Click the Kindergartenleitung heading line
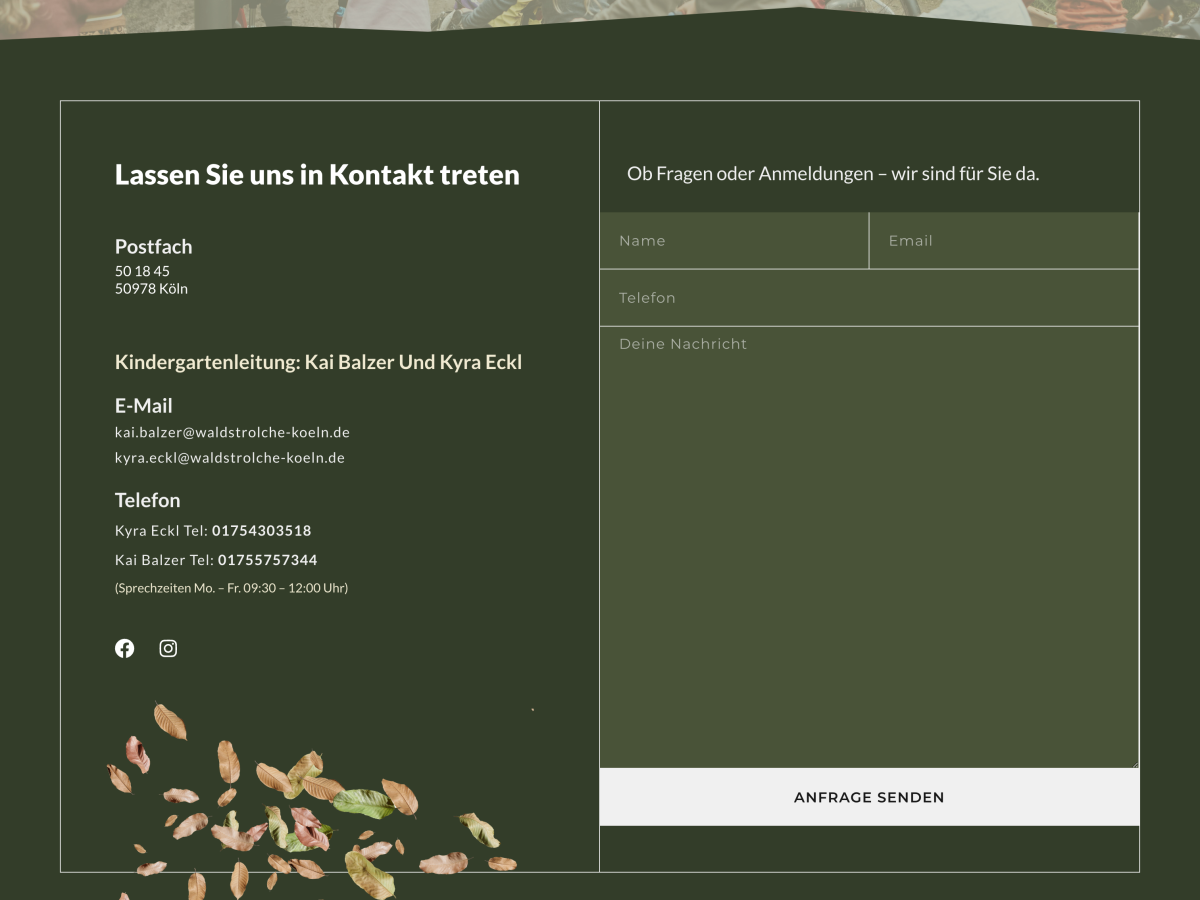This screenshot has width=1200, height=900. (x=318, y=362)
